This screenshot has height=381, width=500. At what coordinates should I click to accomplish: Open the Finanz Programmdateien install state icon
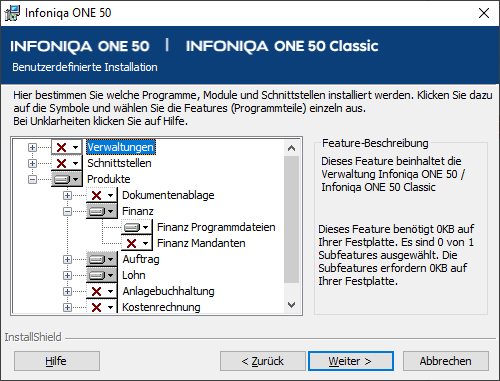tap(137, 227)
